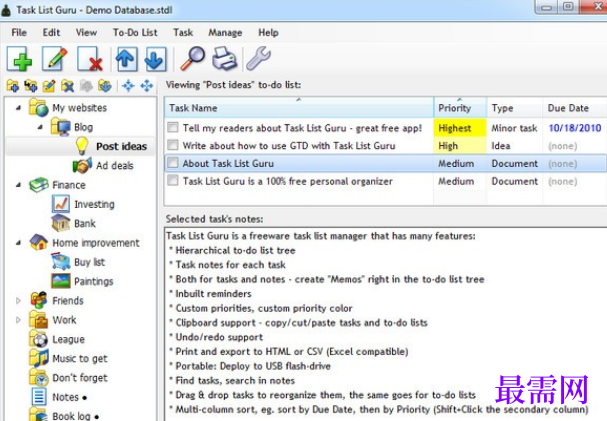The height and width of the screenshot is (421, 607).
Task: Click the folder with down arrow icon
Action: click(x=105, y=86)
